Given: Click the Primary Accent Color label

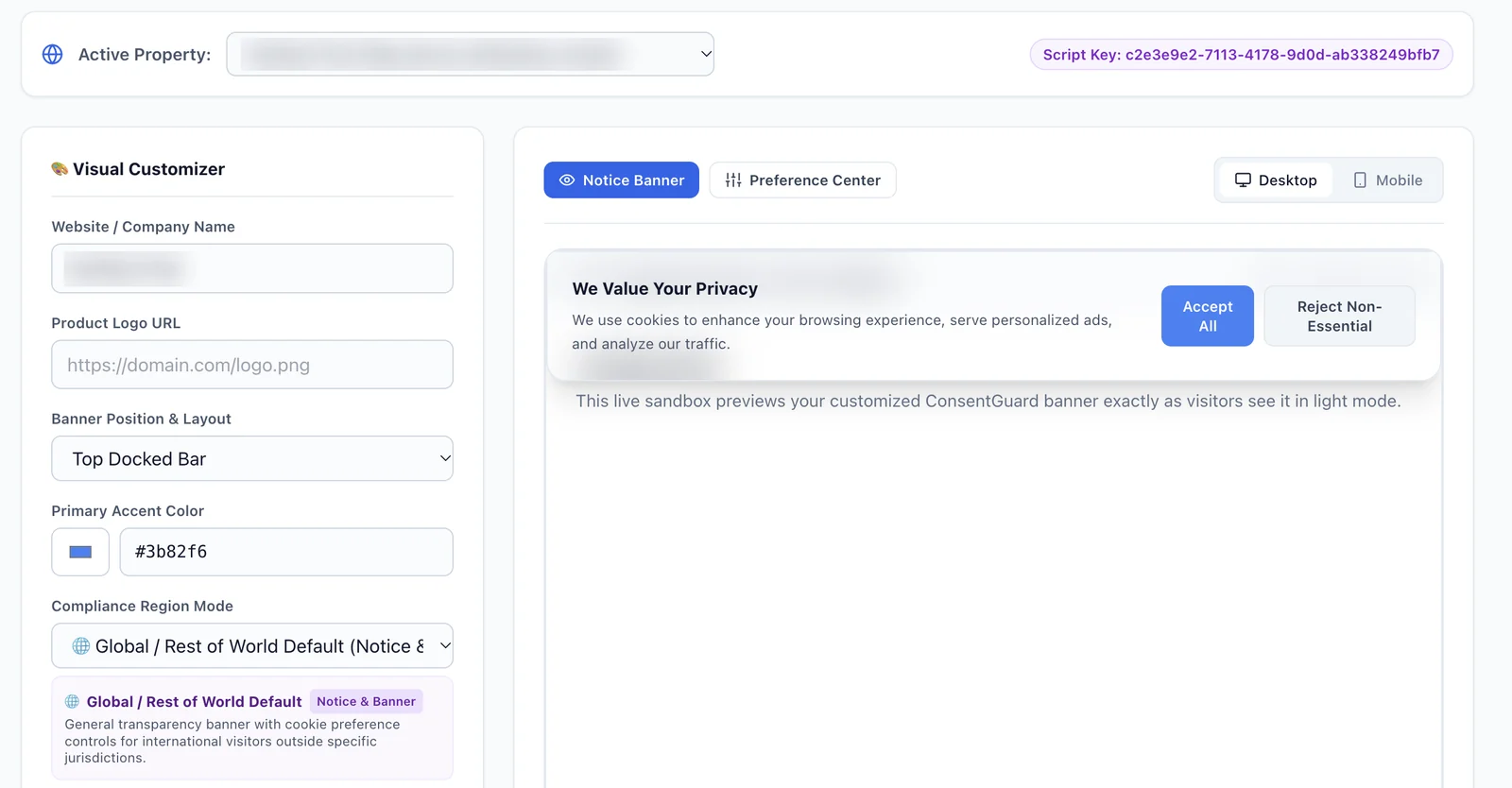Looking at the screenshot, I should (x=128, y=511).
